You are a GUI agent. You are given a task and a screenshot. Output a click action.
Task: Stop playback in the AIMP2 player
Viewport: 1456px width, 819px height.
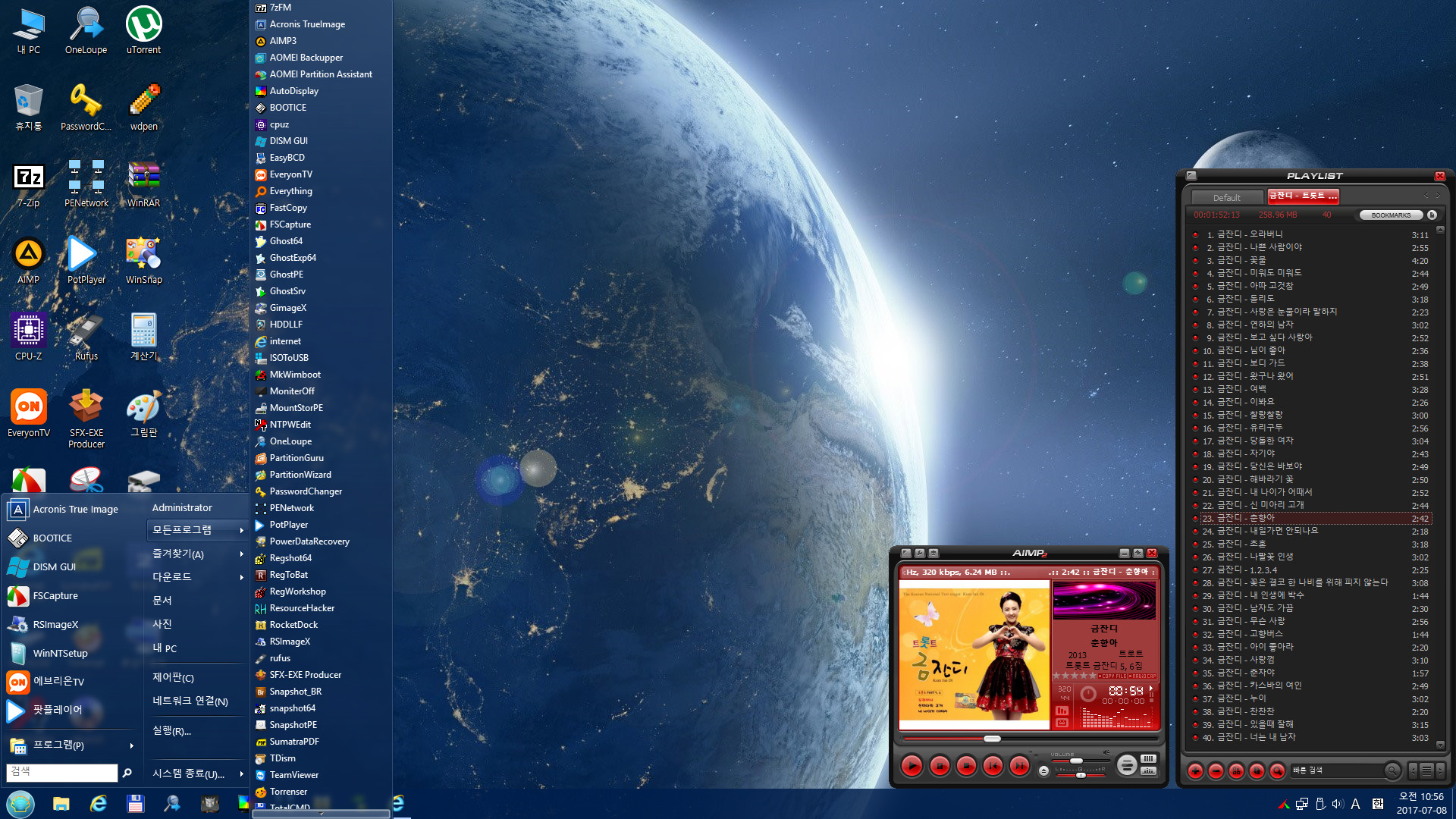[966, 766]
